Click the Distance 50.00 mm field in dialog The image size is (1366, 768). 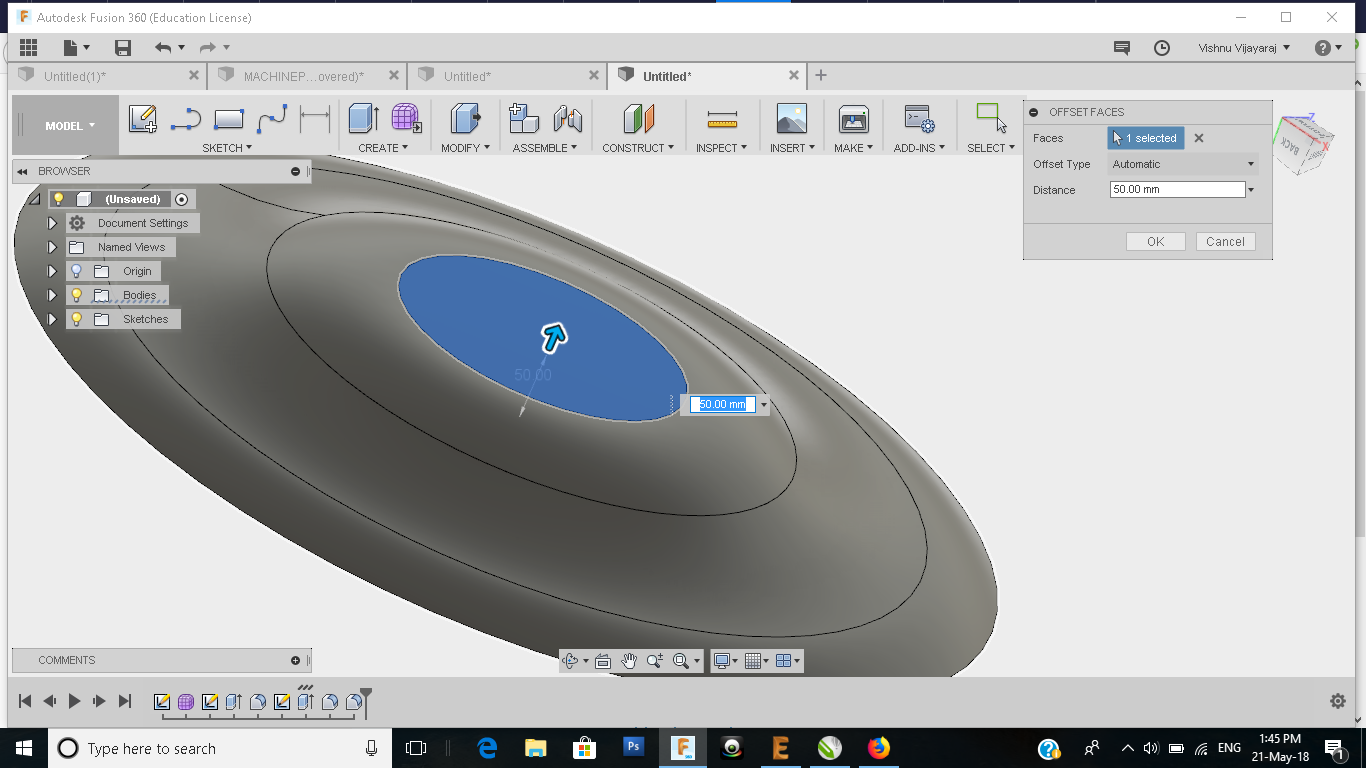tap(1177, 190)
